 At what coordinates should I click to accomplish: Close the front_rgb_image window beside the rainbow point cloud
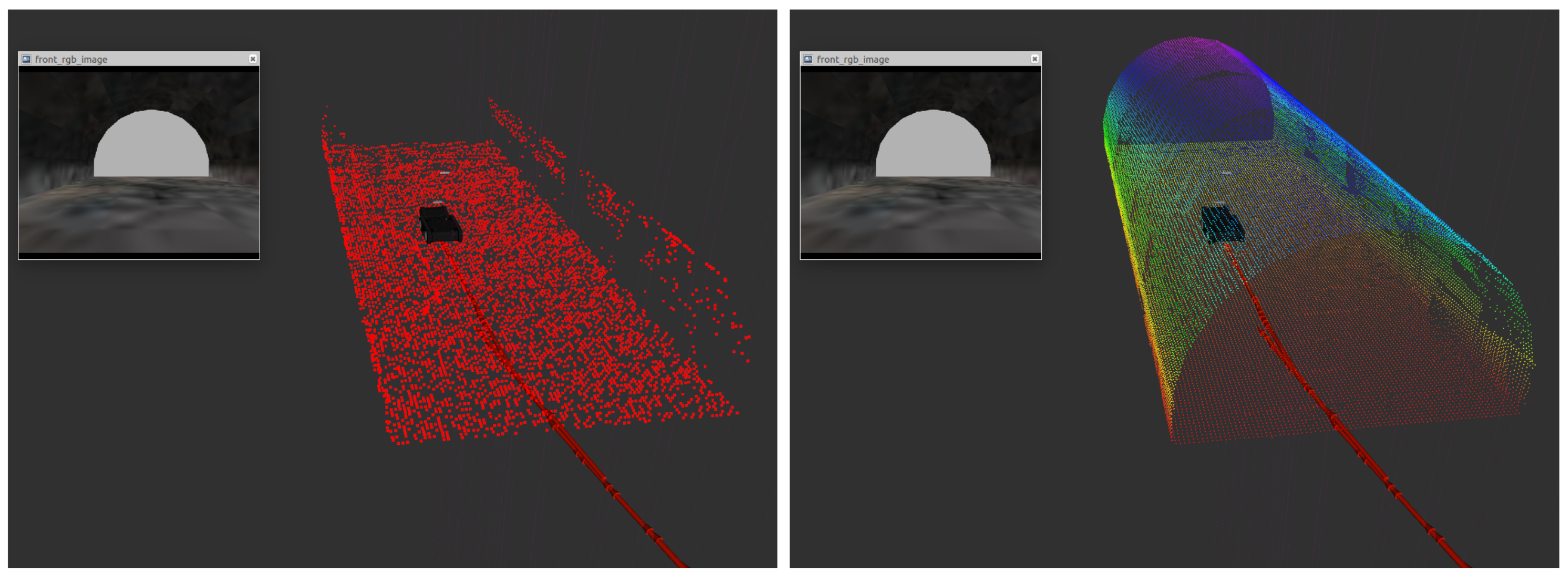point(1034,59)
